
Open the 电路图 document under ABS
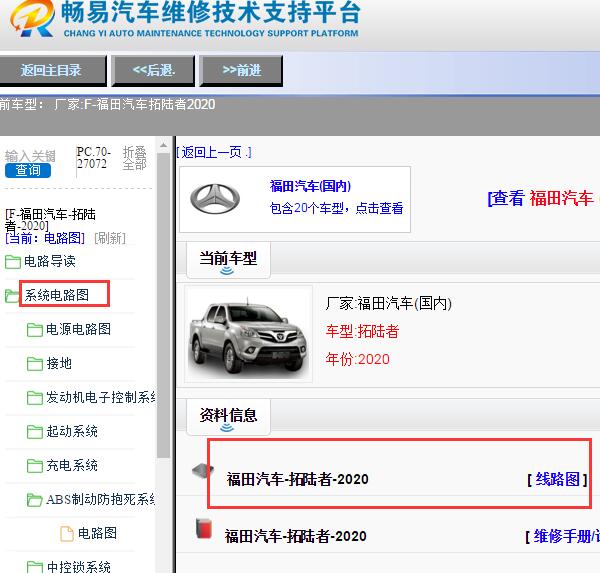(97, 533)
